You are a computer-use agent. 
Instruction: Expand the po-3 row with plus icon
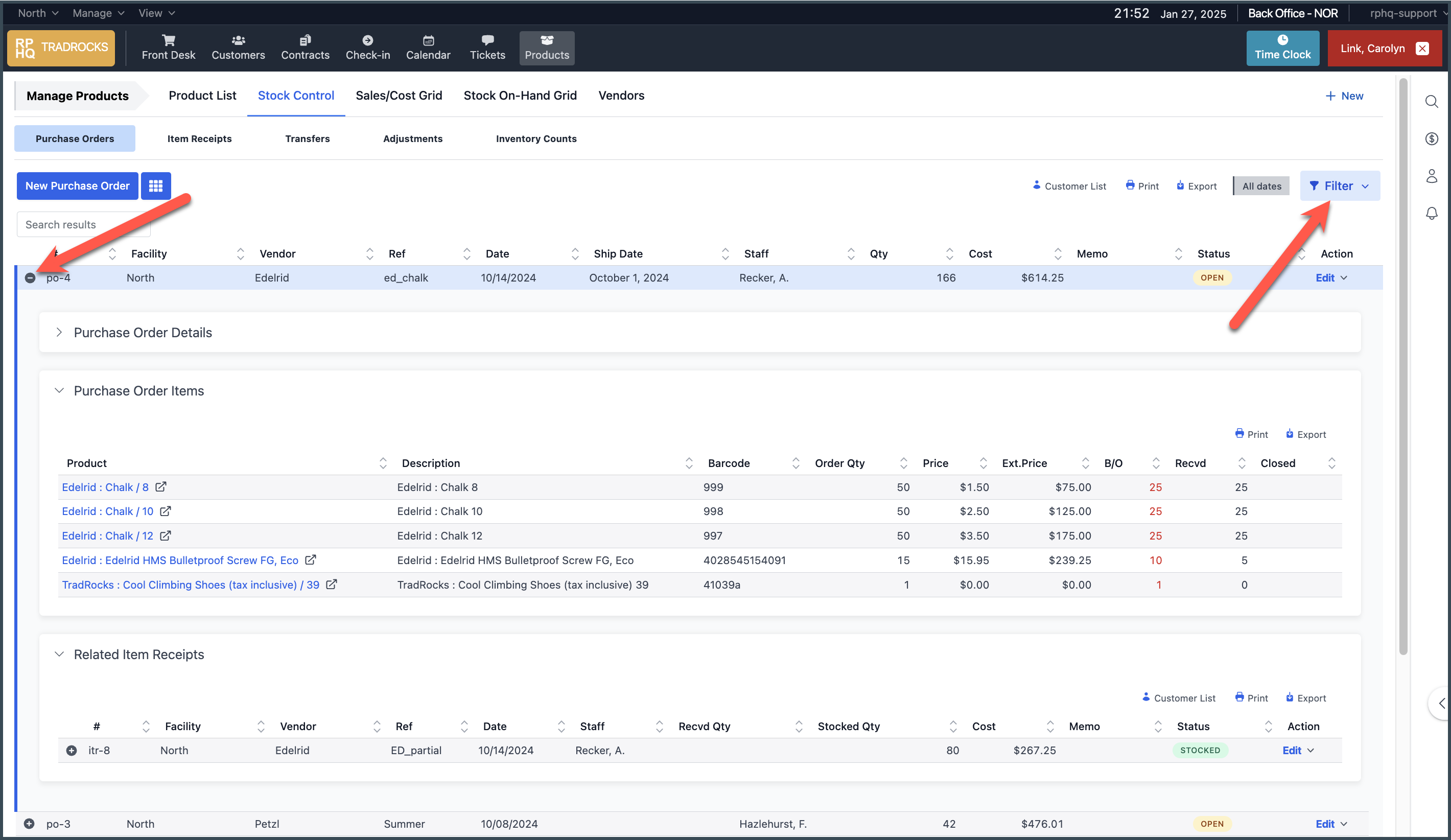tap(29, 824)
